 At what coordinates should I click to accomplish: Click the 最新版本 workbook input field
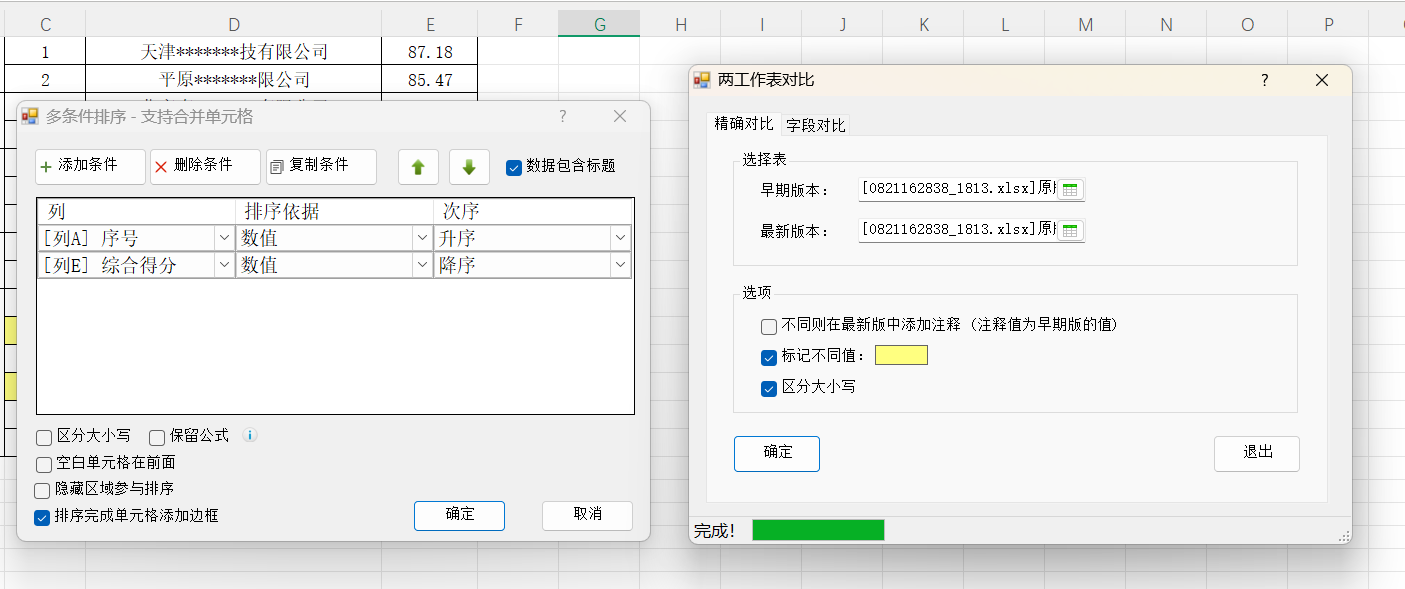(x=958, y=230)
